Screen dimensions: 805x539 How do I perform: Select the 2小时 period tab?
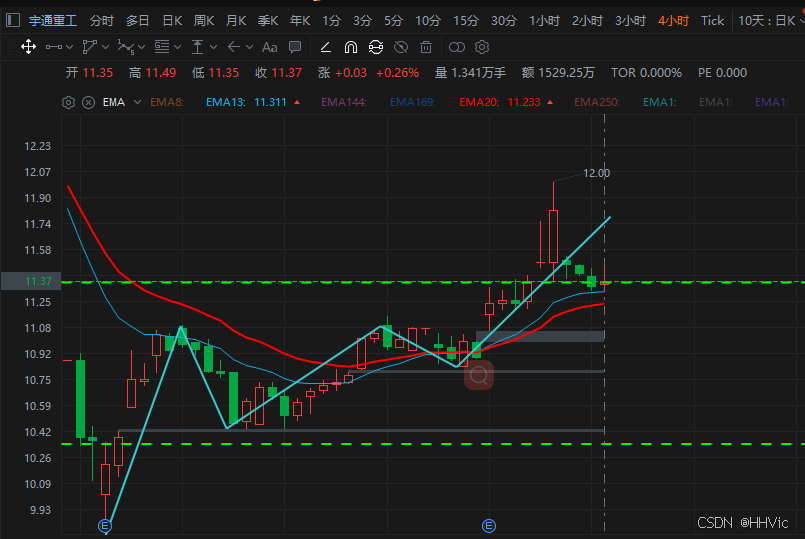click(x=587, y=21)
